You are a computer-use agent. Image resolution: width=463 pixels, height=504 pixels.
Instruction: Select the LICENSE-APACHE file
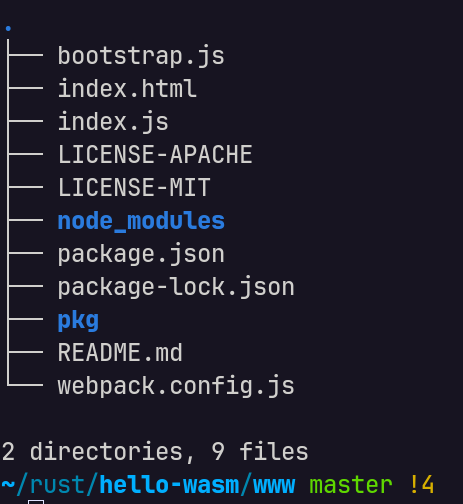(155, 154)
